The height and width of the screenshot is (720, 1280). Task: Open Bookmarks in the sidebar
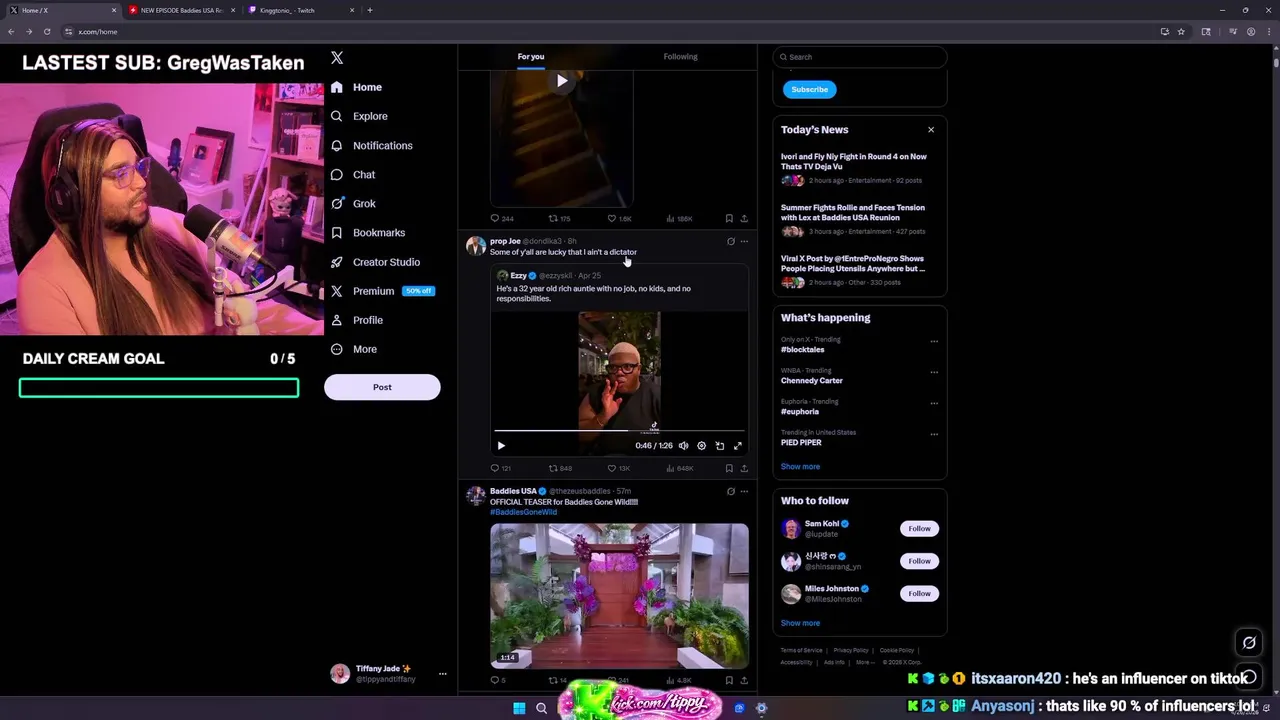click(x=368, y=233)
